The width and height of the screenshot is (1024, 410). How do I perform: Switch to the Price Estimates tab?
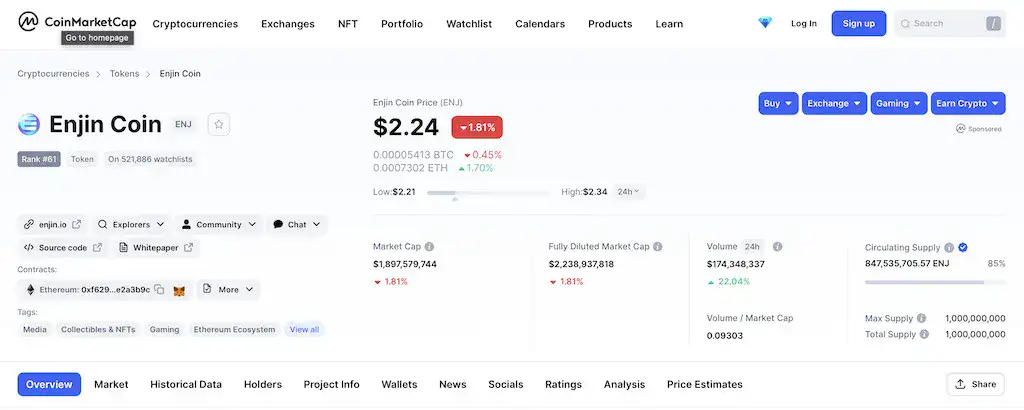tap(705, 385)
